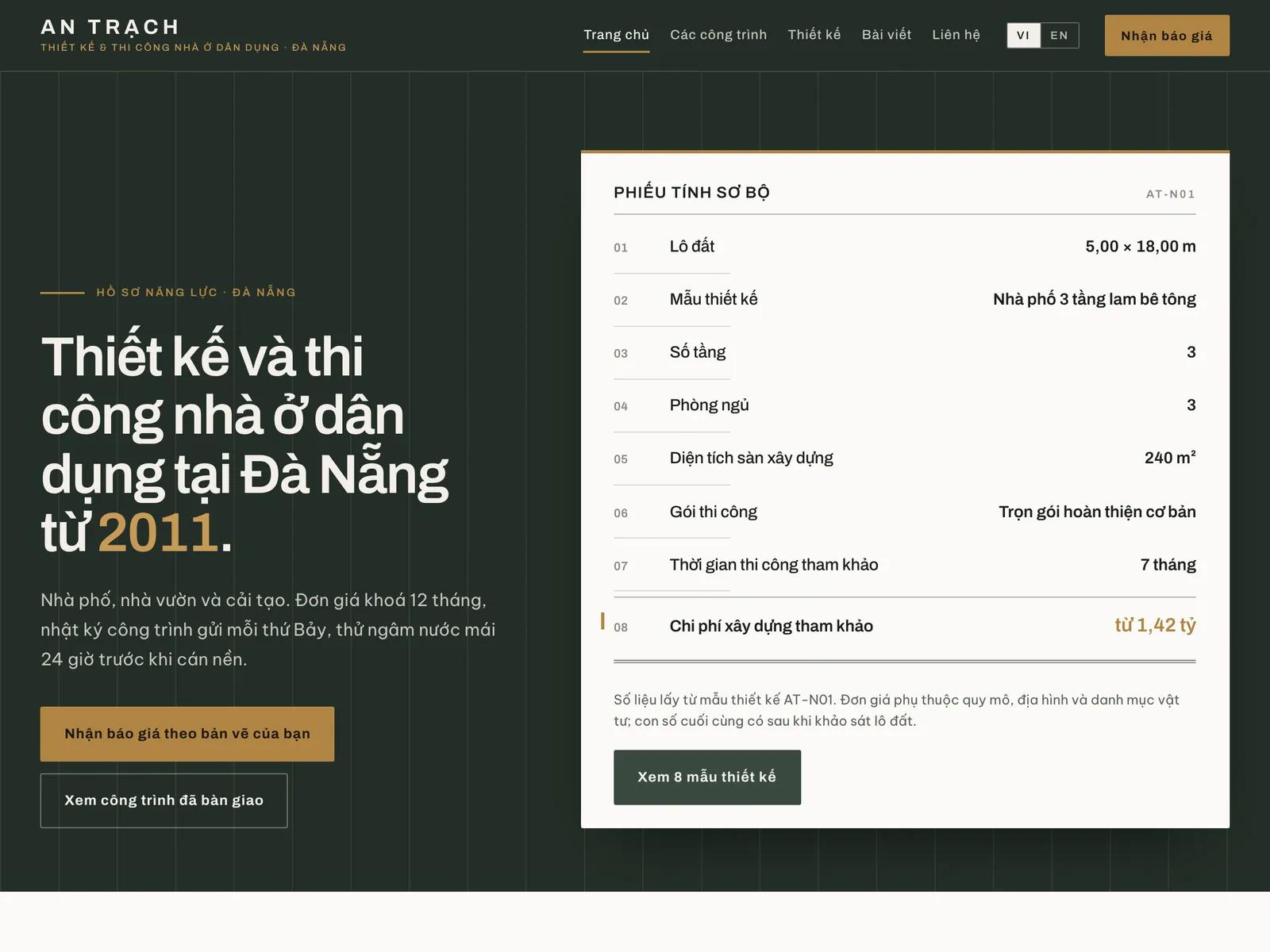Click Xem 8 mẫu thiết kế button
This screenshot has height=952, width=1270.
pos(707,777)
